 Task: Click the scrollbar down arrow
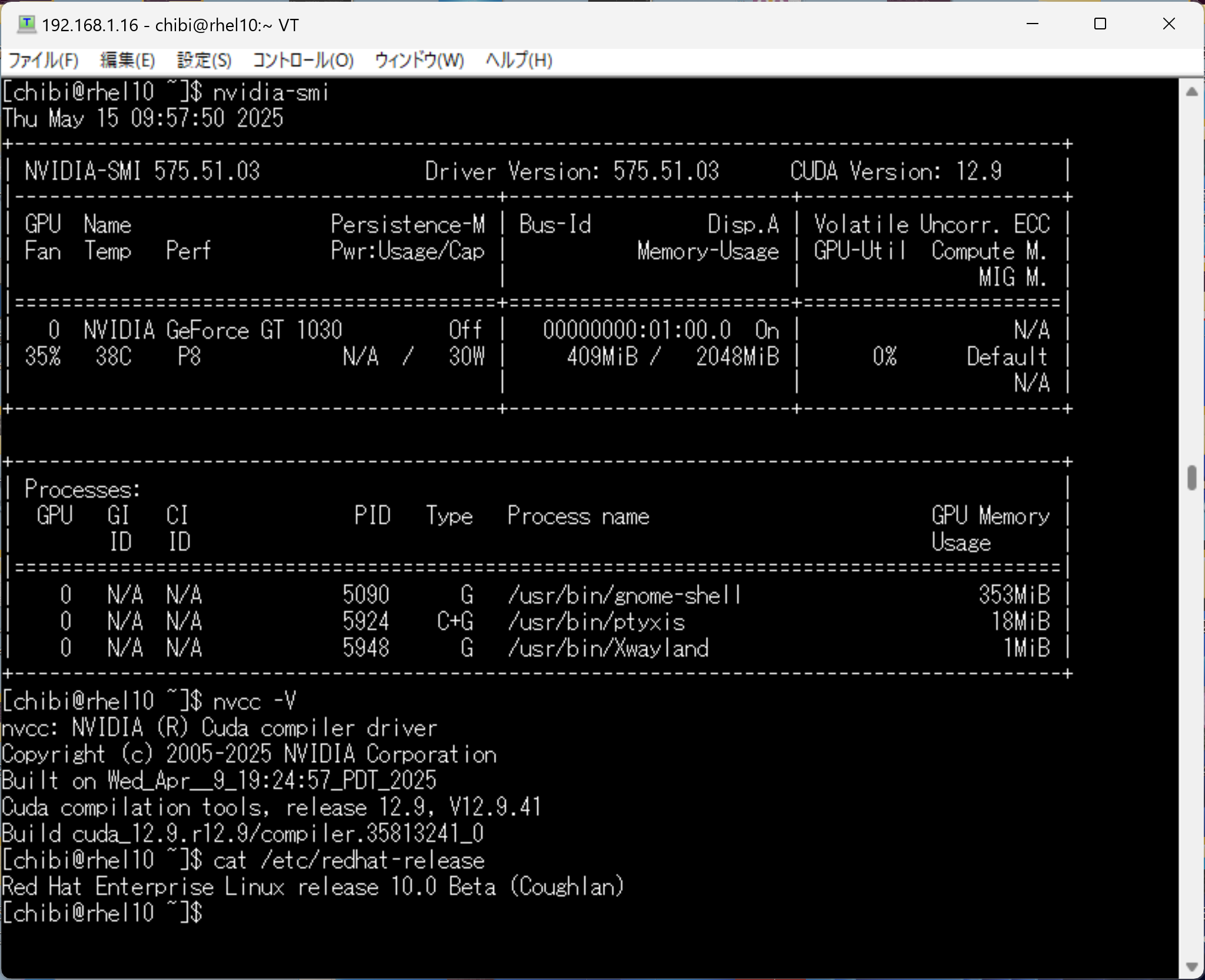[1191, 966]
